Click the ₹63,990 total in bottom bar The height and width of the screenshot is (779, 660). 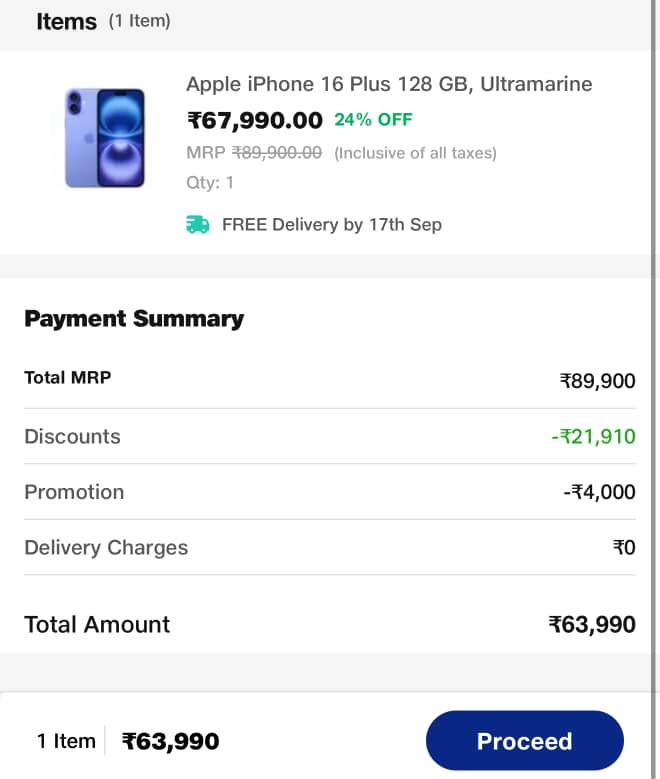[x=170, y=742]
